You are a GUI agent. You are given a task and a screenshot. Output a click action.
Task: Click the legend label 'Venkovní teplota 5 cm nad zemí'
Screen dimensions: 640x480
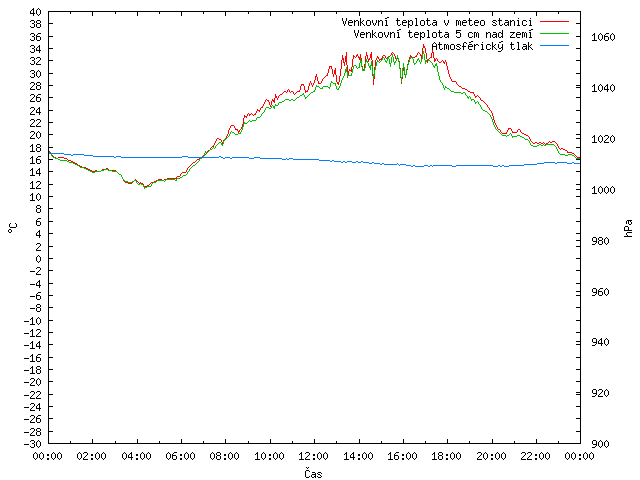[443, 34]
